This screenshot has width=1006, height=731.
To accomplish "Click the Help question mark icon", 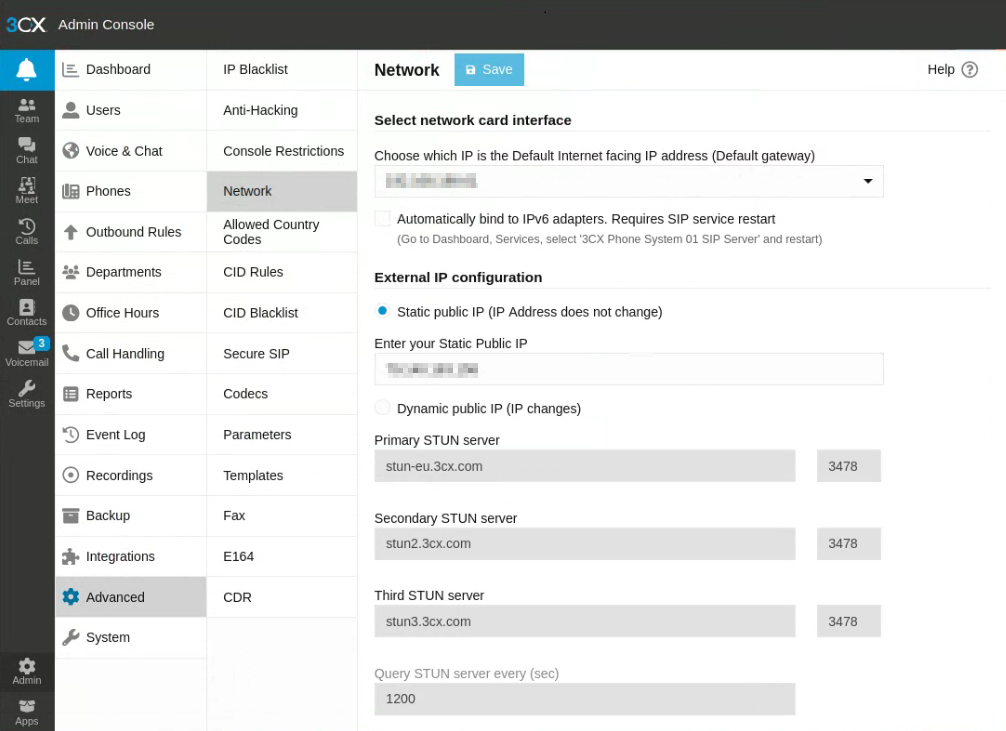I will coord(969,70).
